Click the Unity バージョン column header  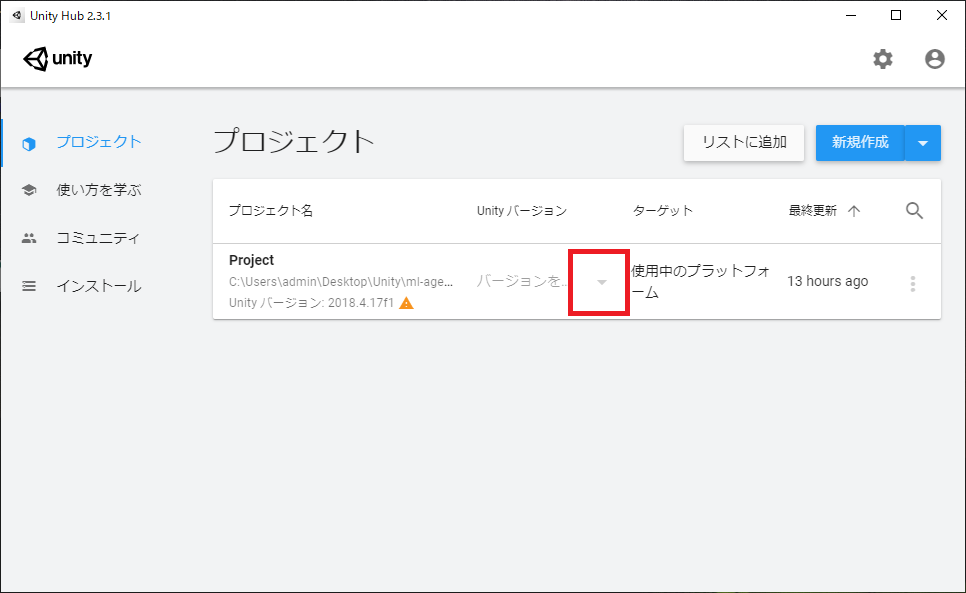(x=522, y=211)
